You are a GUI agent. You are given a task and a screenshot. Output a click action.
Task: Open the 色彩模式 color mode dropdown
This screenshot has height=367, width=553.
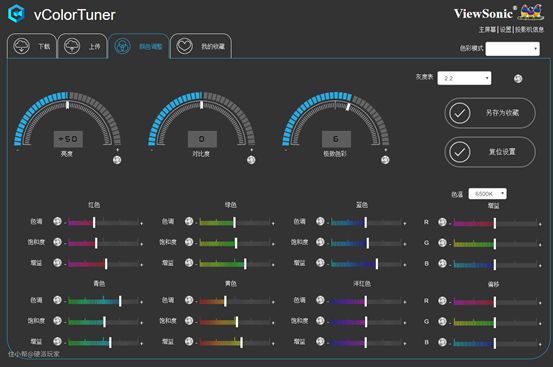pos(512,49)
